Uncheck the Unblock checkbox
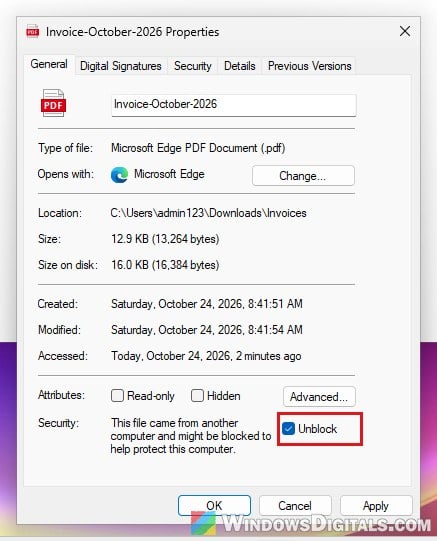The image size is (437, 541). point(288,429)
